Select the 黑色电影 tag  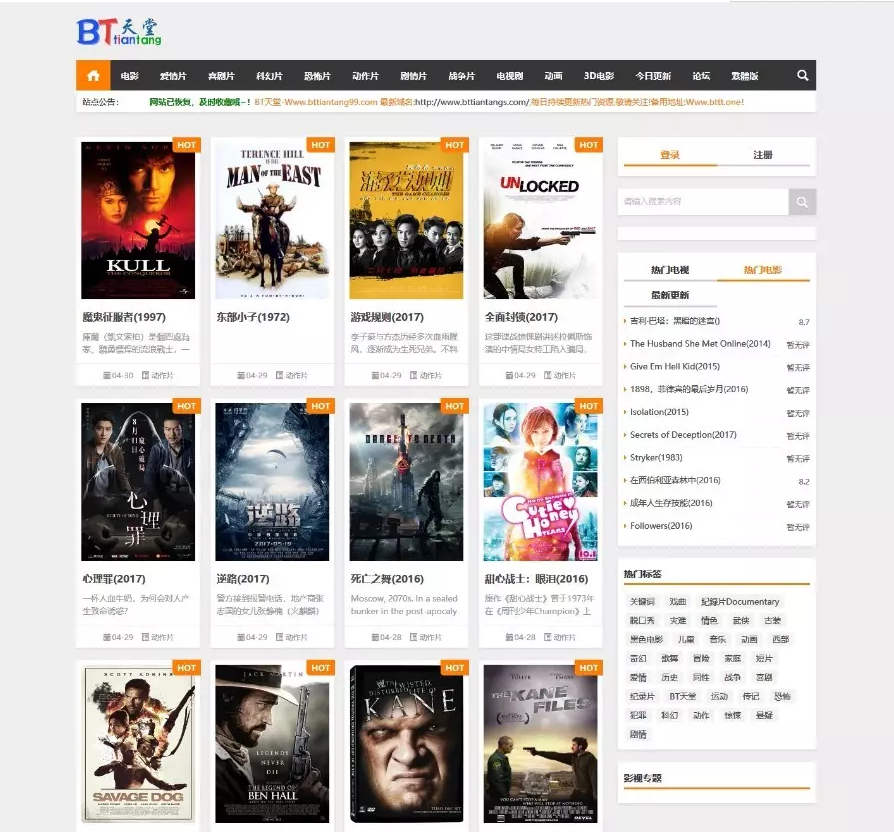tap(647, 639)
